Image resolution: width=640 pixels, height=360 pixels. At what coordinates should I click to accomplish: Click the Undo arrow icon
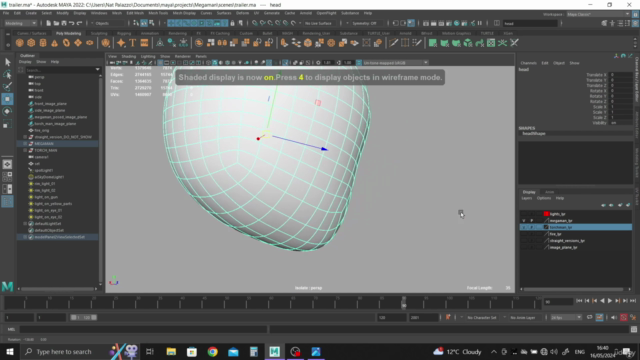[x=71, y=23]
